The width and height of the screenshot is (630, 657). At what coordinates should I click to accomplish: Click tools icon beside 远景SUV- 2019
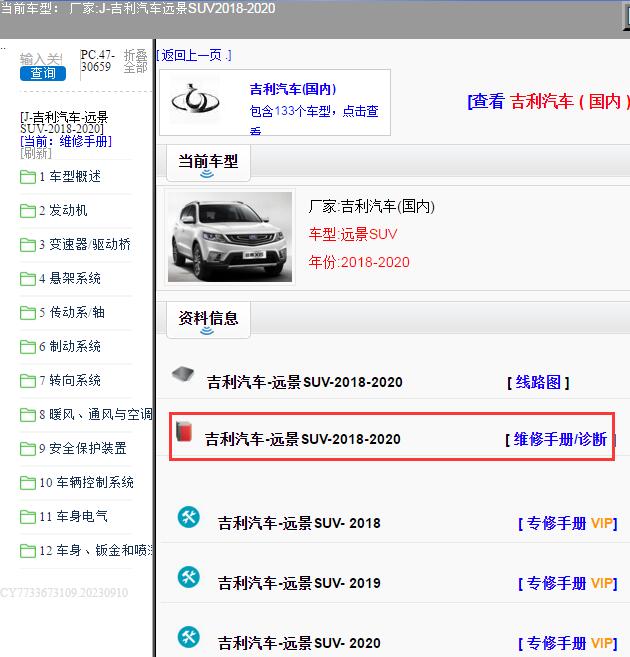[x=188, y=577]
